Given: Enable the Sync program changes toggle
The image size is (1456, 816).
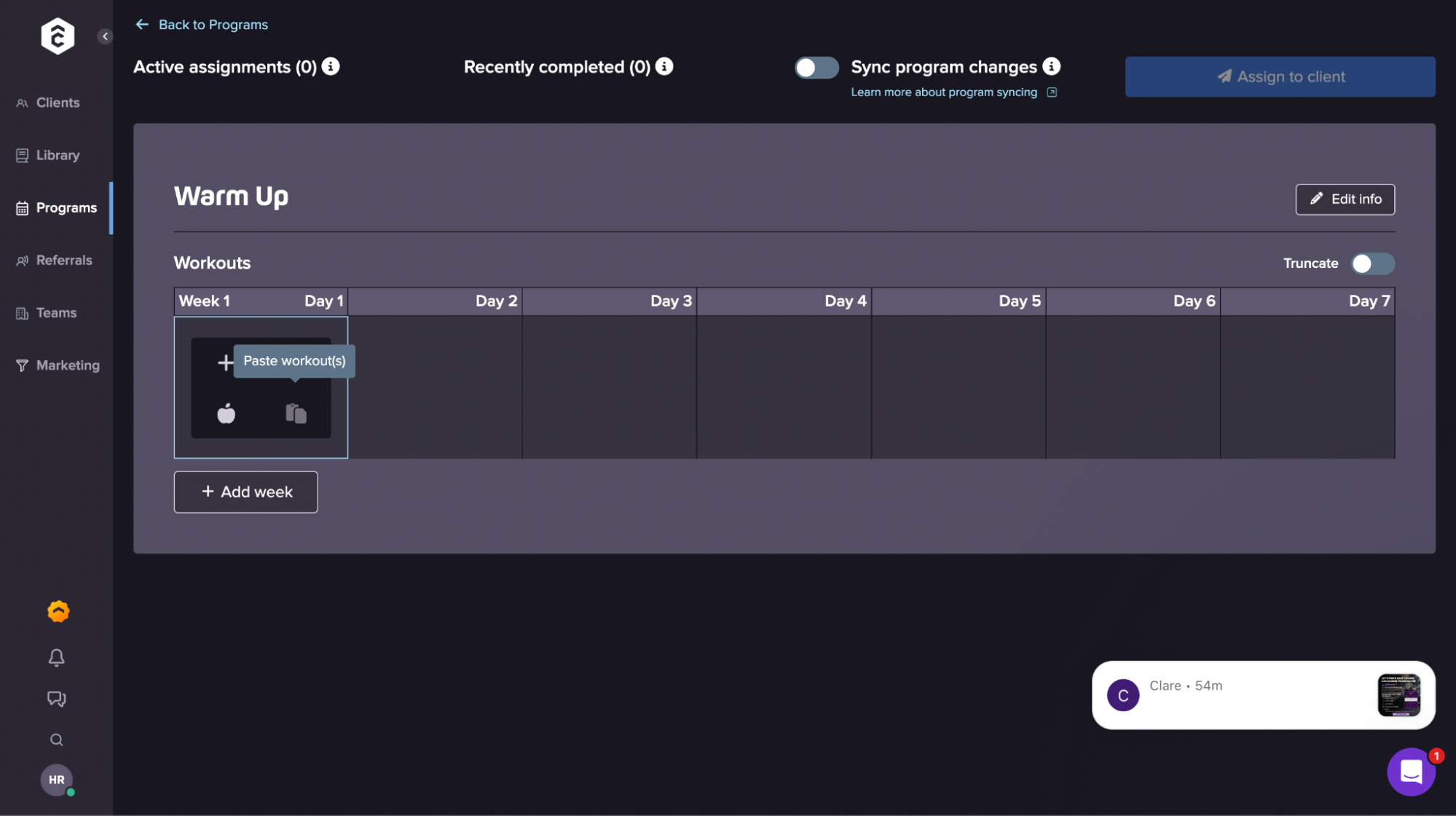Looking at the screenshot, I should pyautogui.click(x=816, y=68).
